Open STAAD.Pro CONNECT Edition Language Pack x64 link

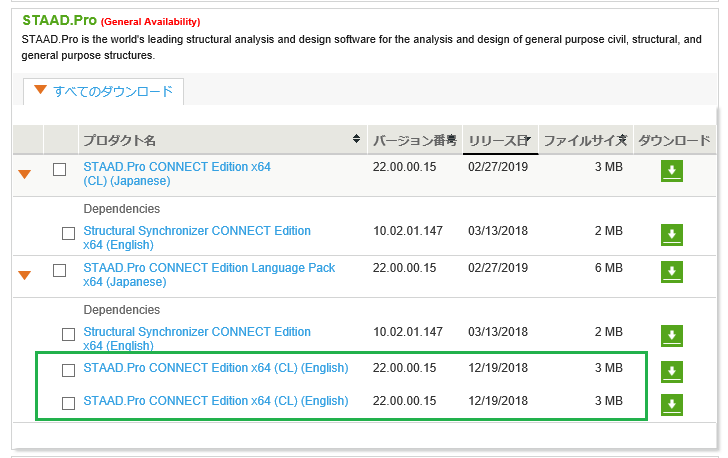pos(209,275)
